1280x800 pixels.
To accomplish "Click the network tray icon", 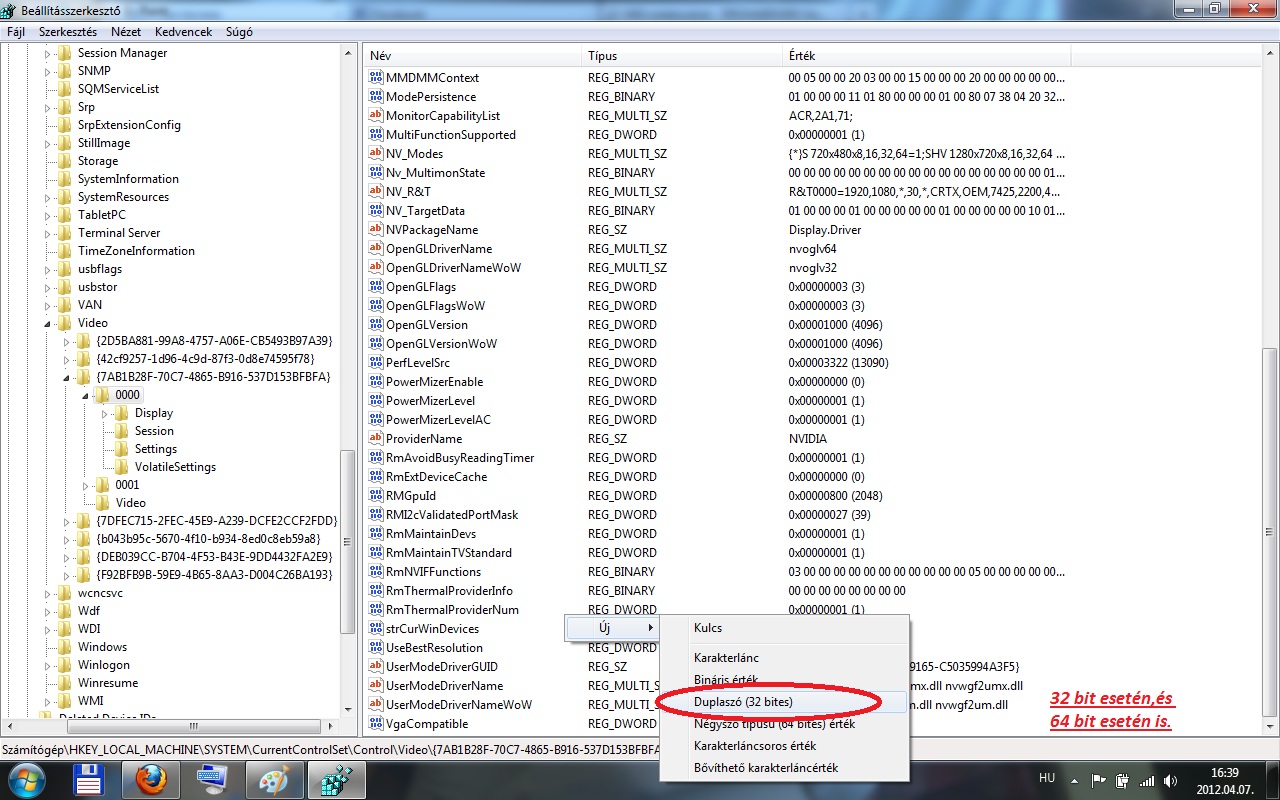I will click(x=1147, y=780).
